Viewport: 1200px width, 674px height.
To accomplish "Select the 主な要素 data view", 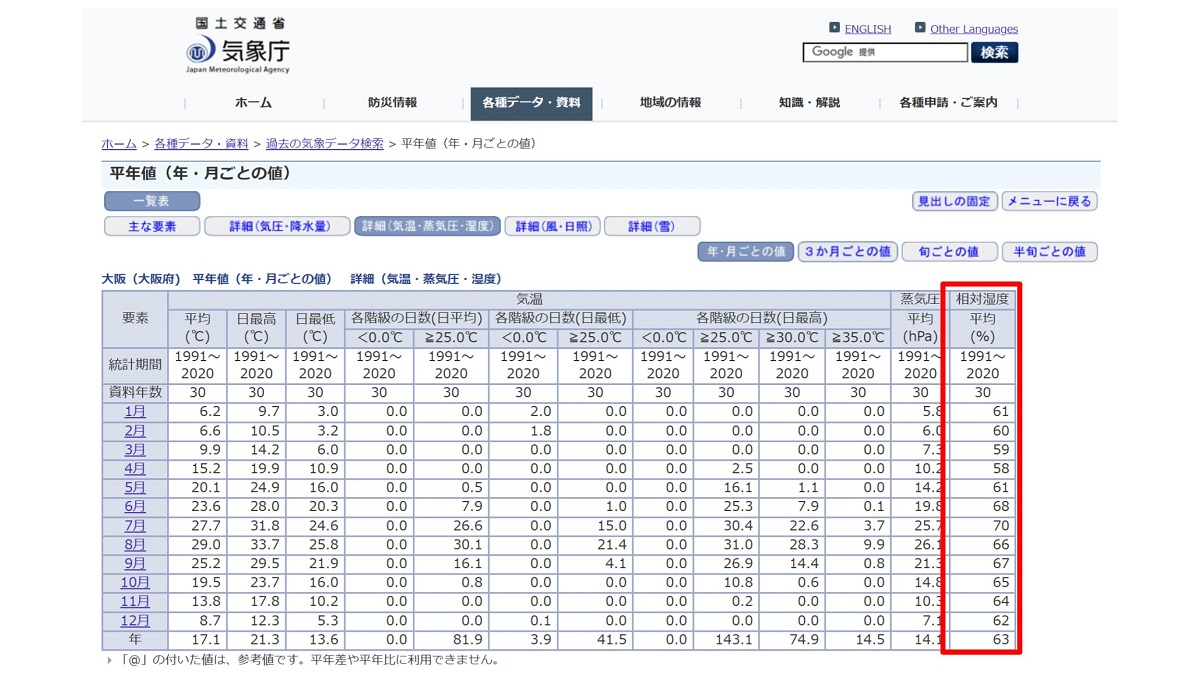I will [x=152, y=225].
